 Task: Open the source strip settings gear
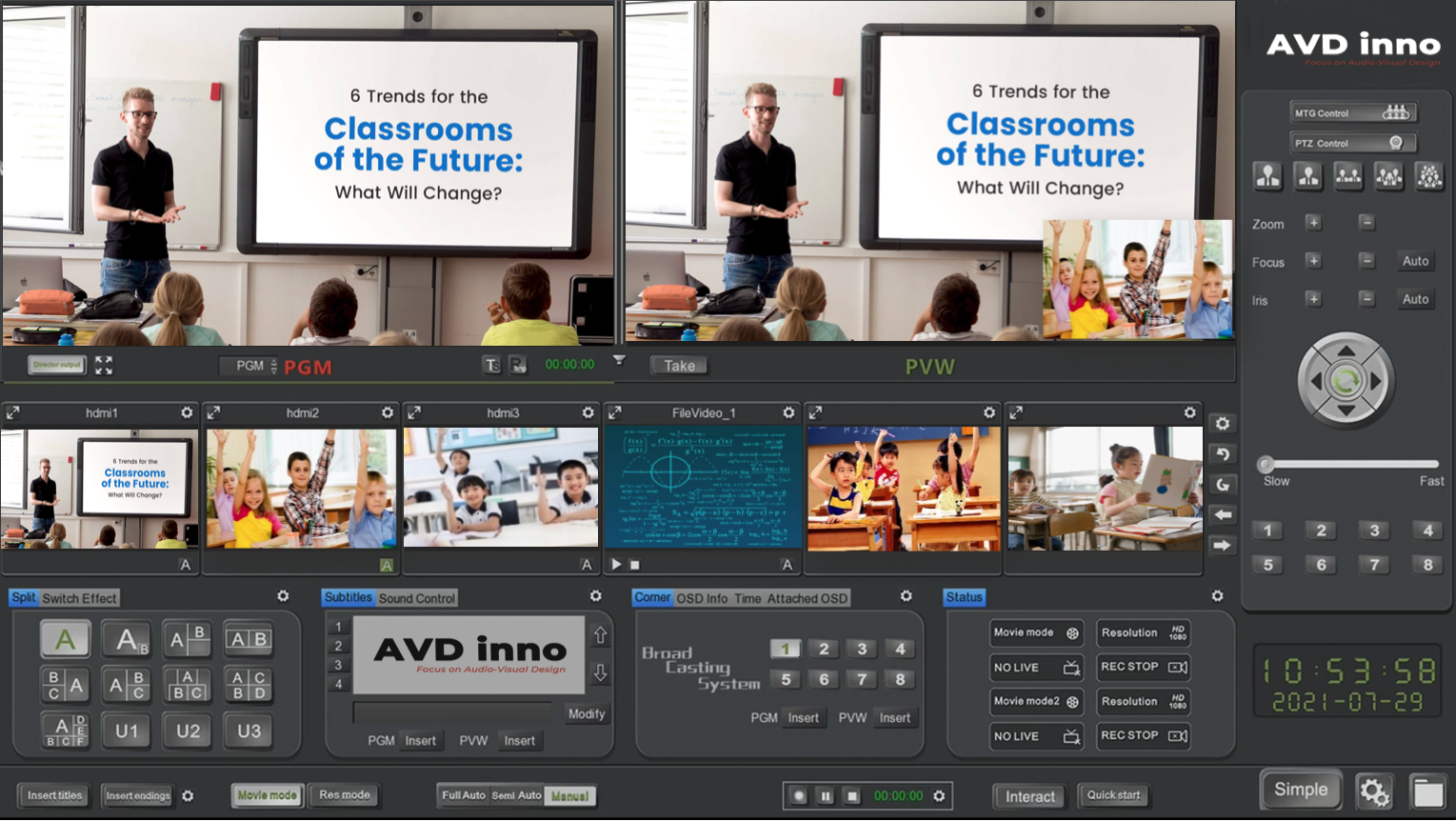click(x=1223, y=424)
